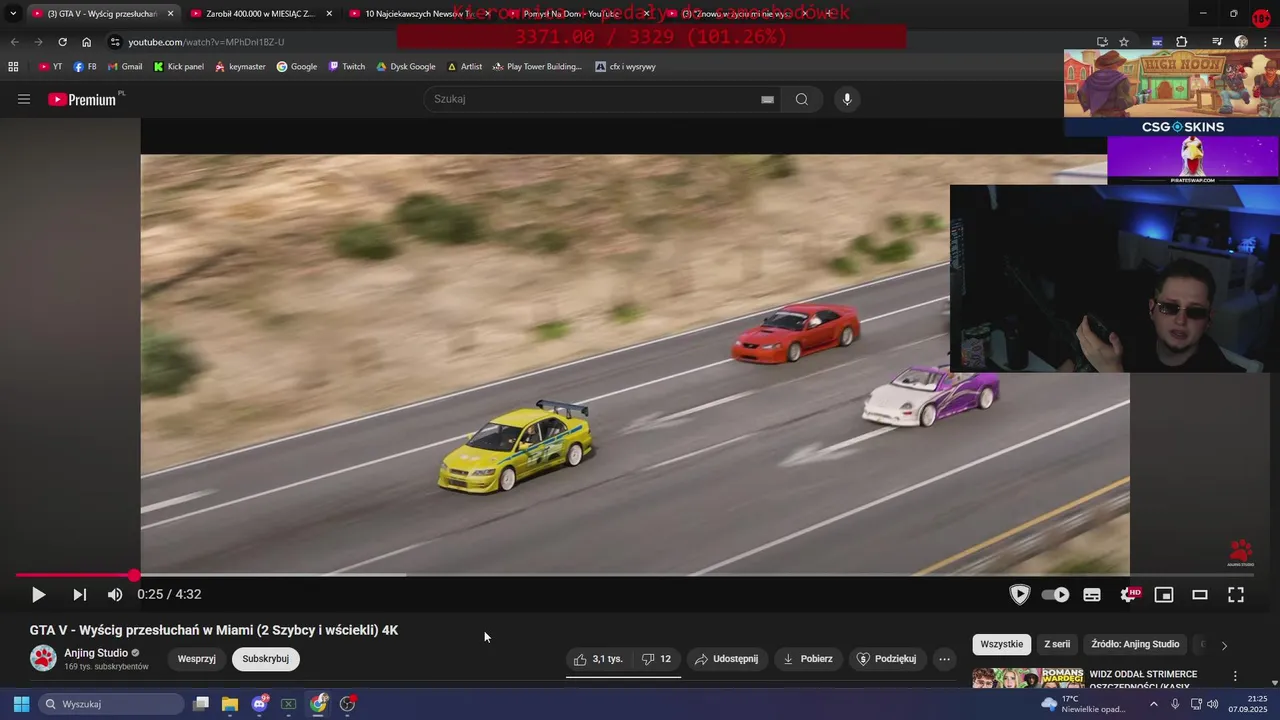This screenshot has height=720, width=1280.
Task: Open more actions three-dot menu below video
Action: coord(944,659)
